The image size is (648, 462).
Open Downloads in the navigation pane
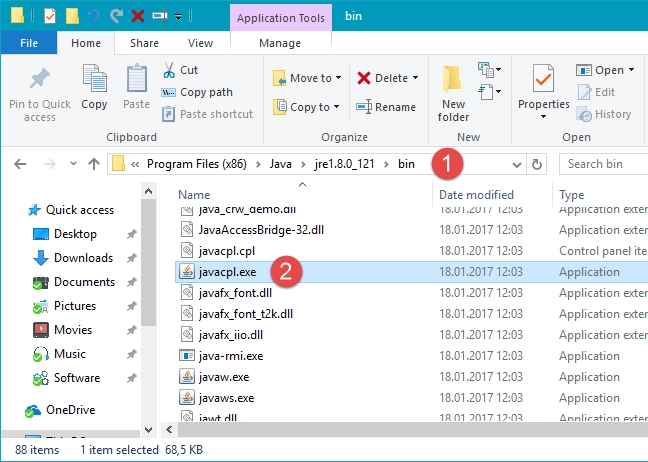click(x=73, y=258)
